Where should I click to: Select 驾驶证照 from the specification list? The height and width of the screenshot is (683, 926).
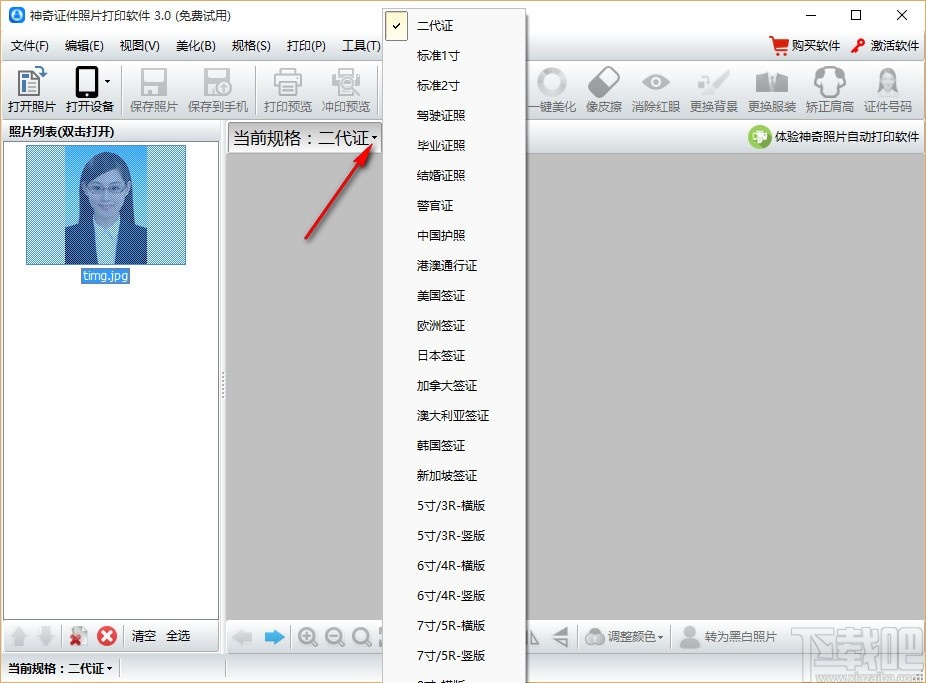point(440,115)
